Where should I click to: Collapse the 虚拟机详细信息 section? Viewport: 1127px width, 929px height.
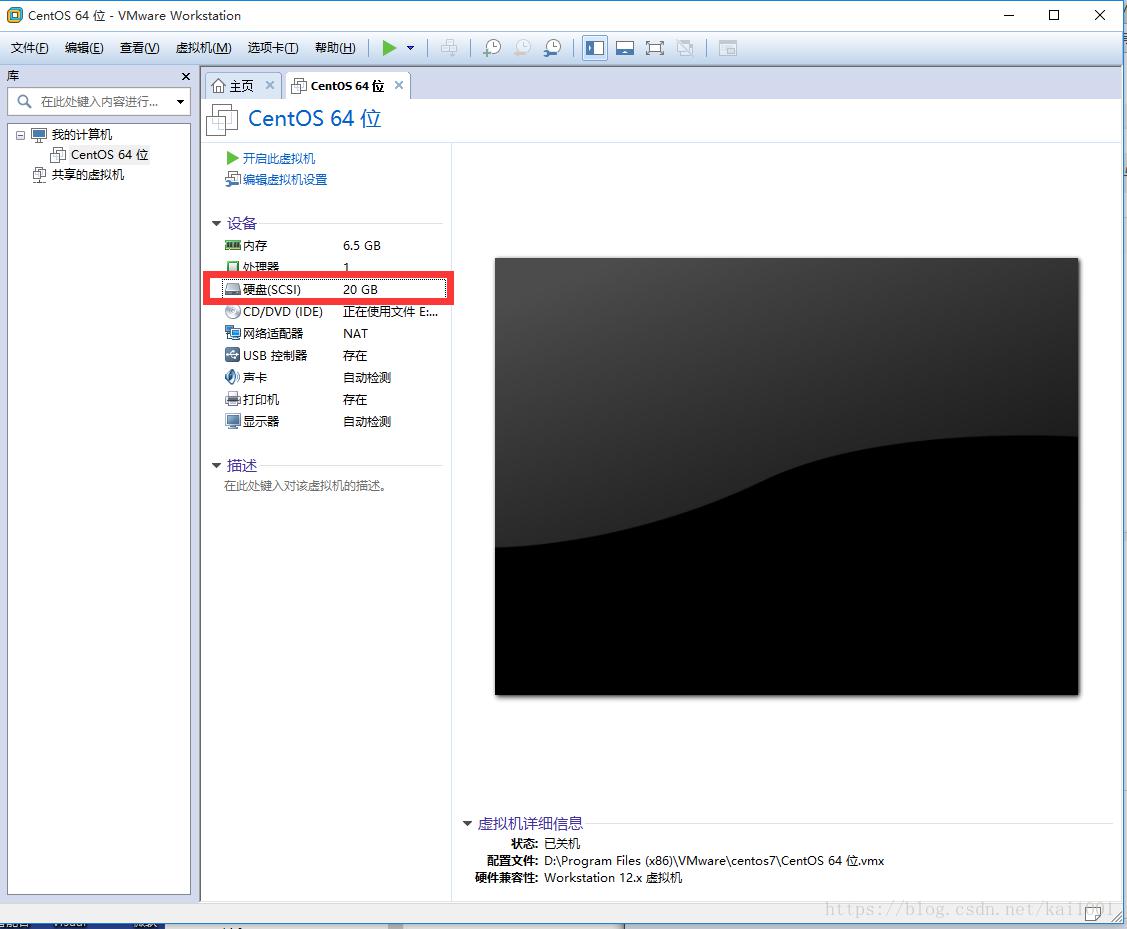click(x=467, y=823)
